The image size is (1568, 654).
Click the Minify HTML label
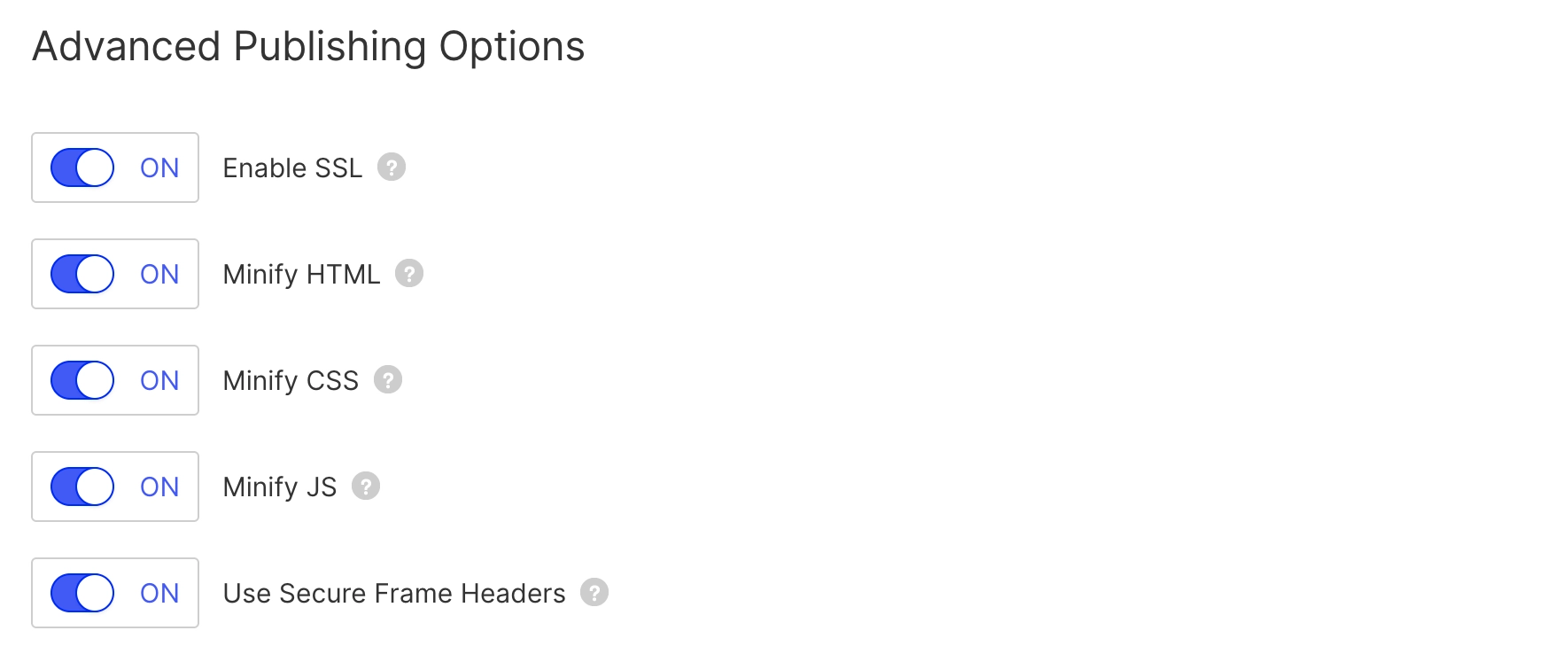point(302,274)
